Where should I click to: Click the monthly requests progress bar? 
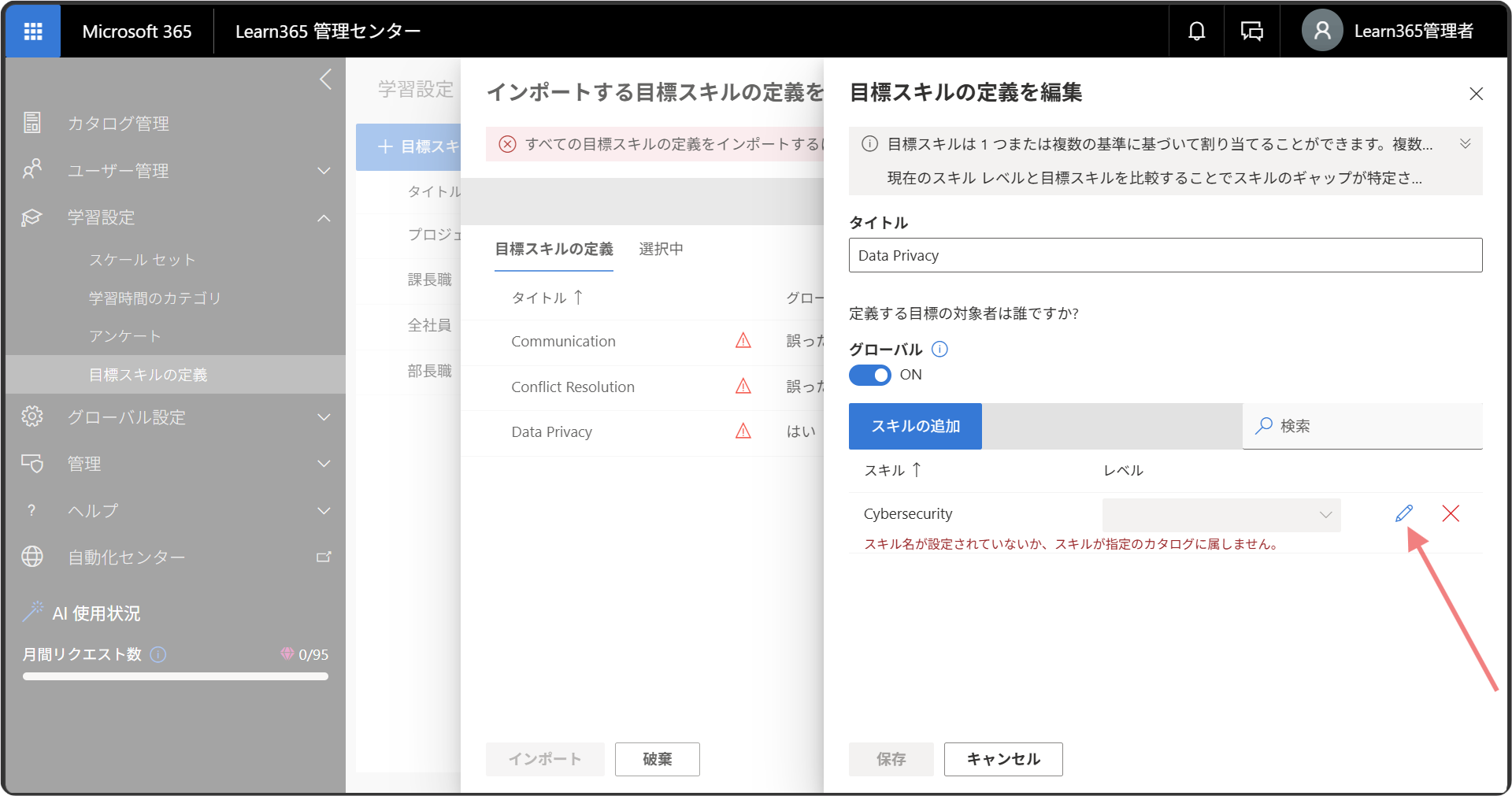[x=175, y=676]
